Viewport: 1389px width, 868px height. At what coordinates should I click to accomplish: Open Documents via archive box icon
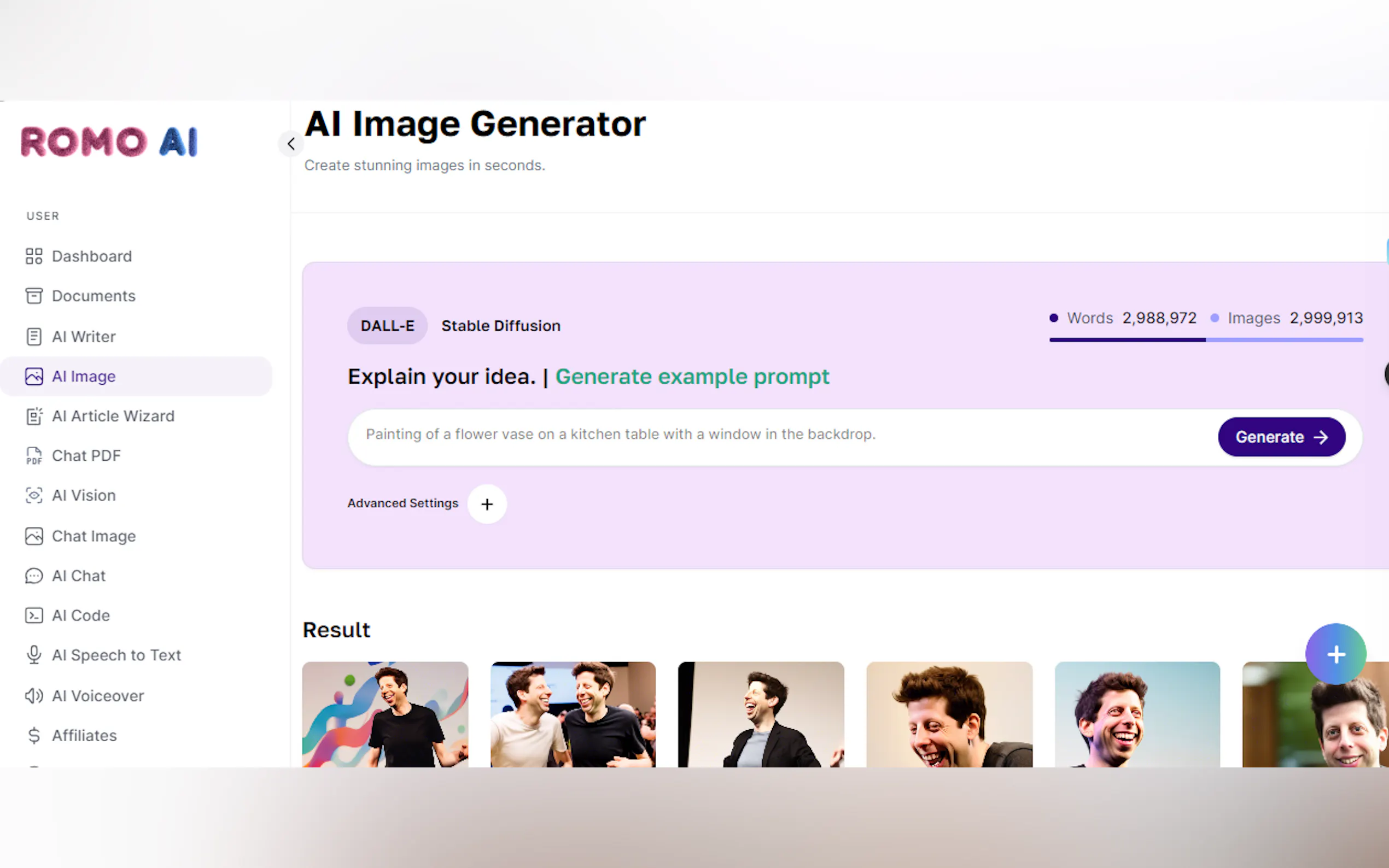[34, 296]
